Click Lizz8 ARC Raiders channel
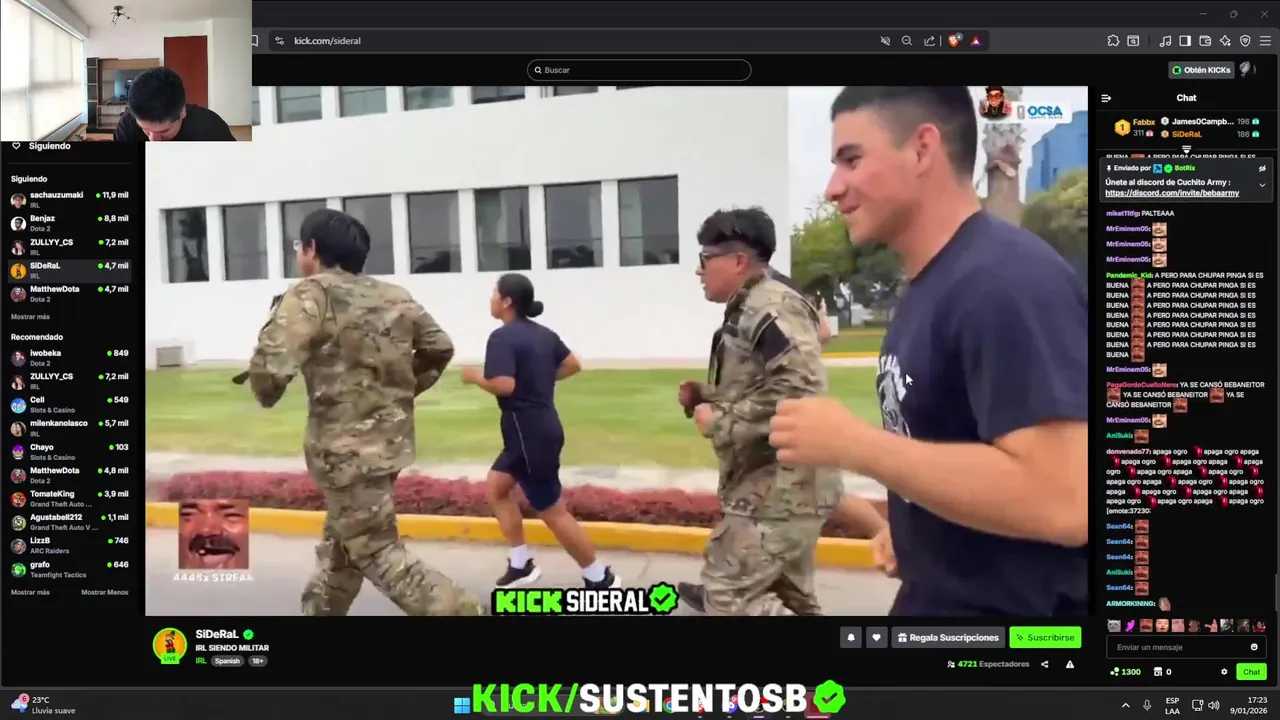 (x=69, y=545)
